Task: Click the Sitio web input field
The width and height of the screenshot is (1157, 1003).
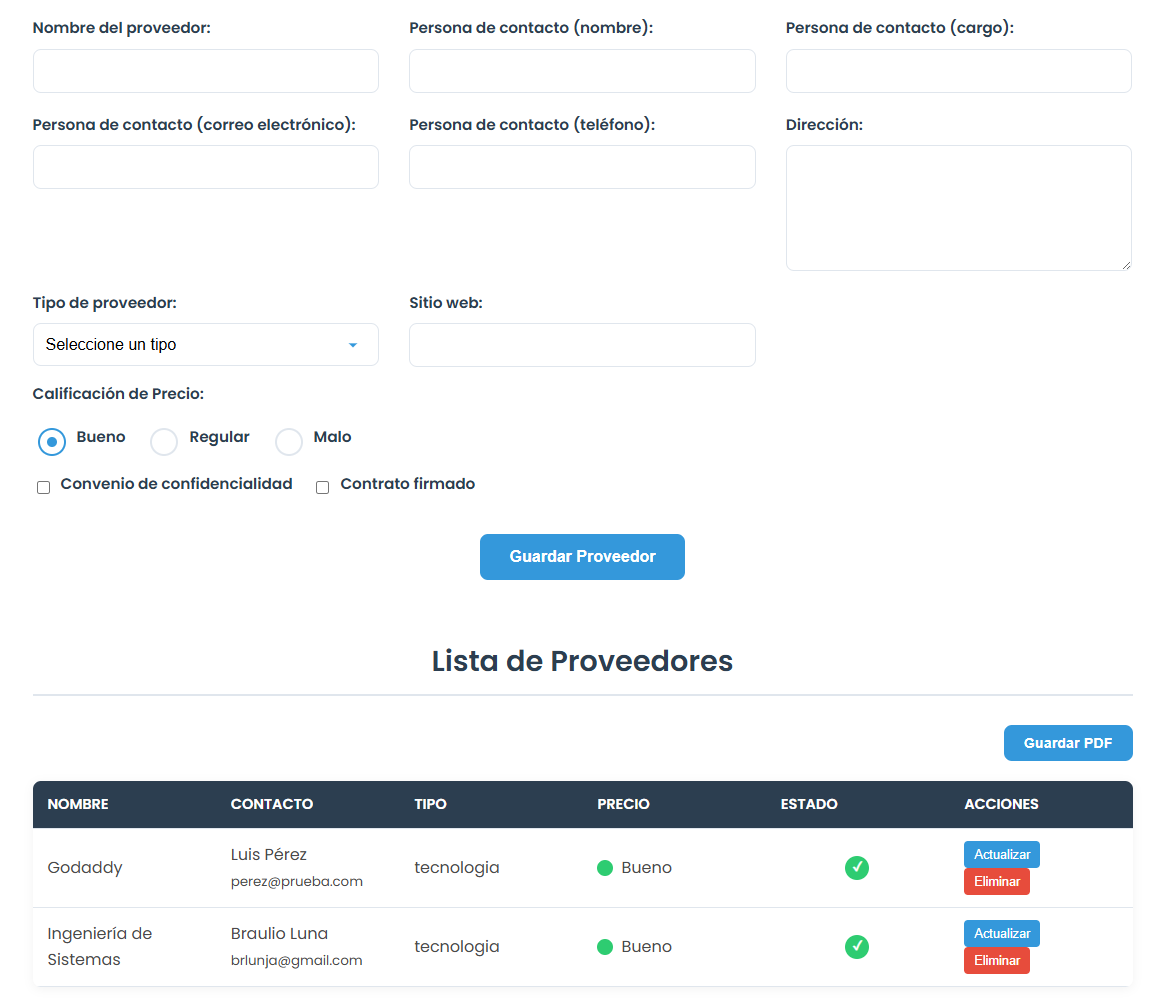Action: point(582,345)
